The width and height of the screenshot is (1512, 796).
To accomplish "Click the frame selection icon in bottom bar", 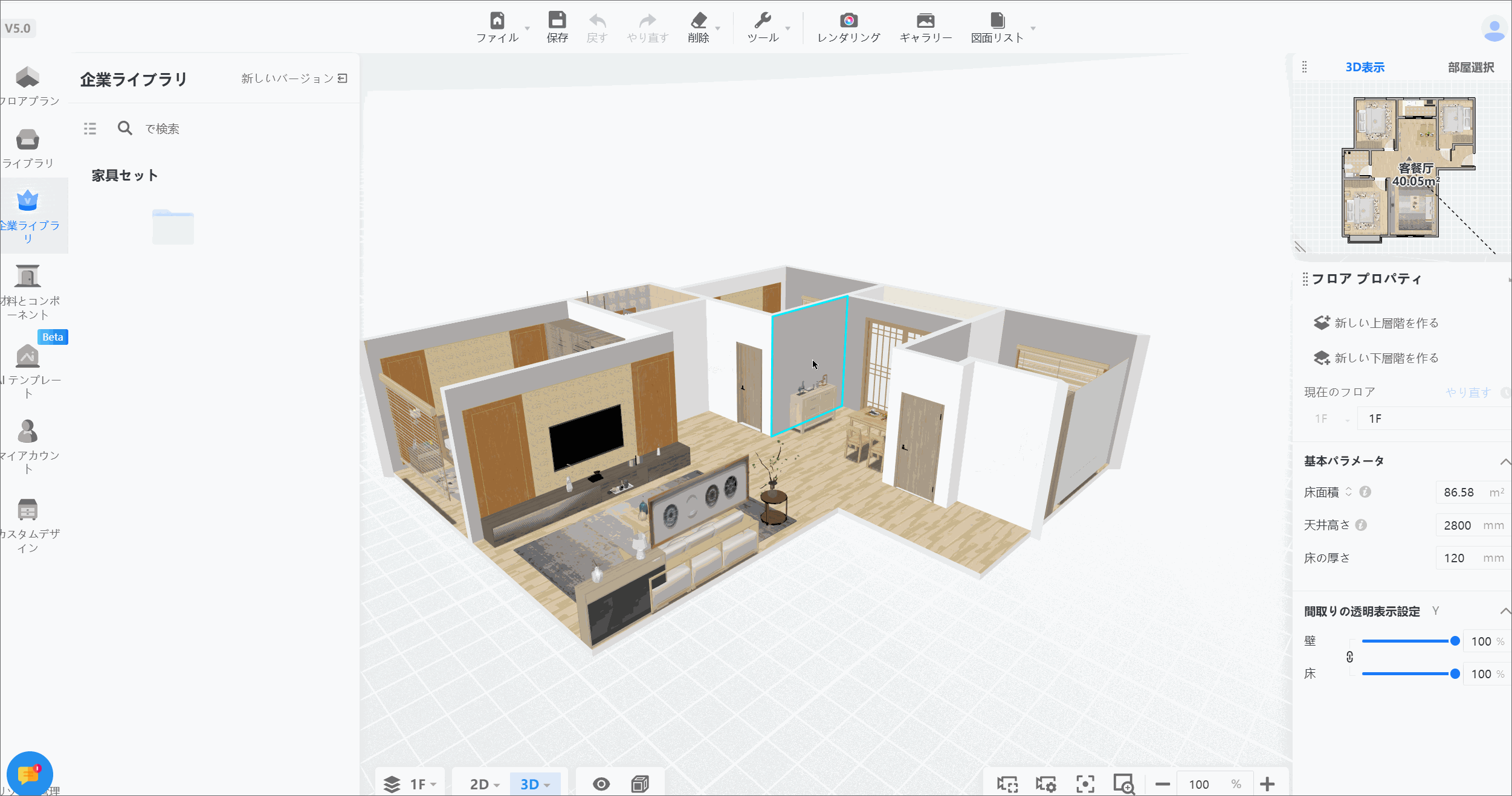I will point(1007,784).
